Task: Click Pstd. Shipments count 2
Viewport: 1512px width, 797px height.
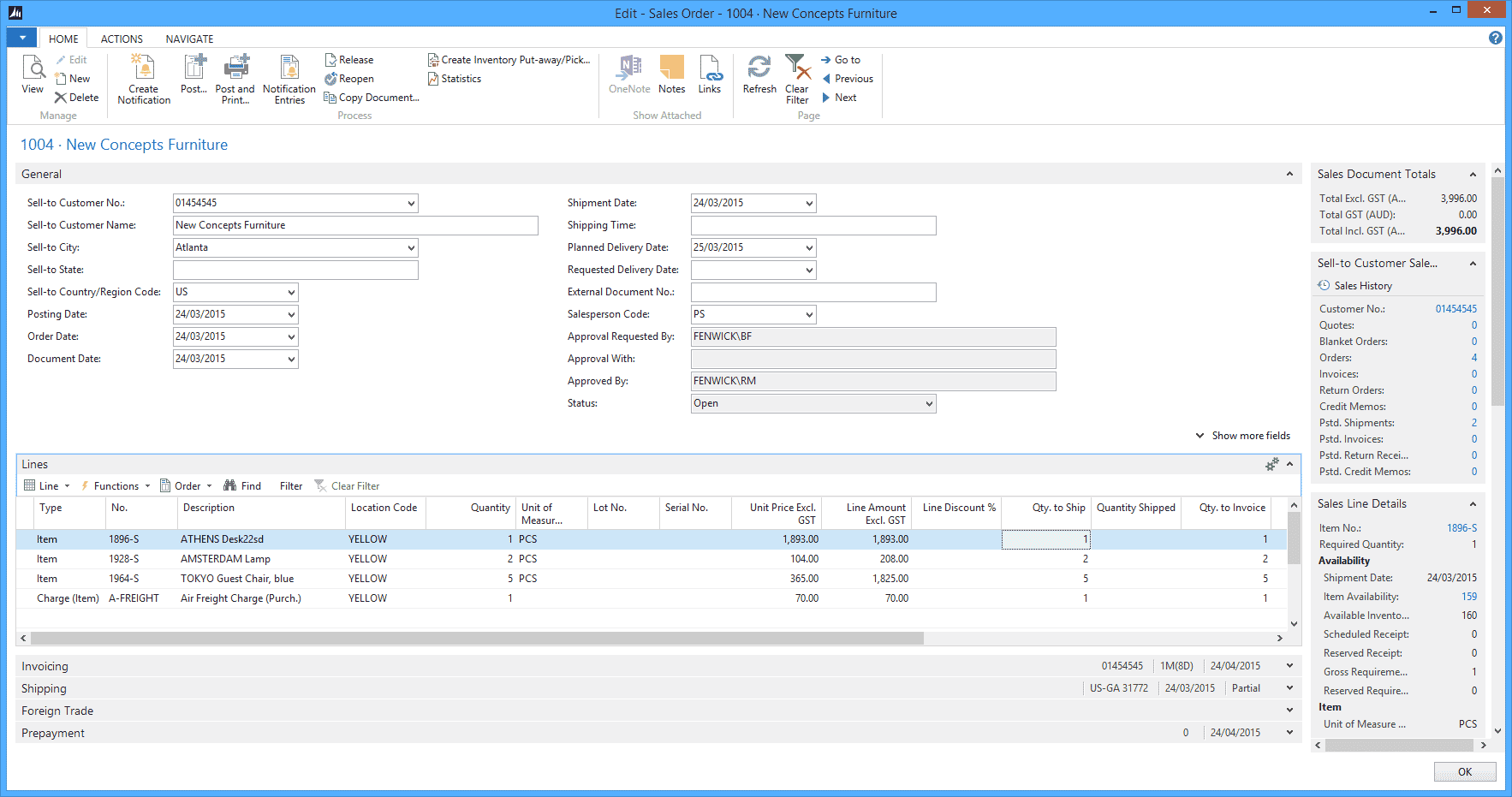Action: tap(1474, 423)
